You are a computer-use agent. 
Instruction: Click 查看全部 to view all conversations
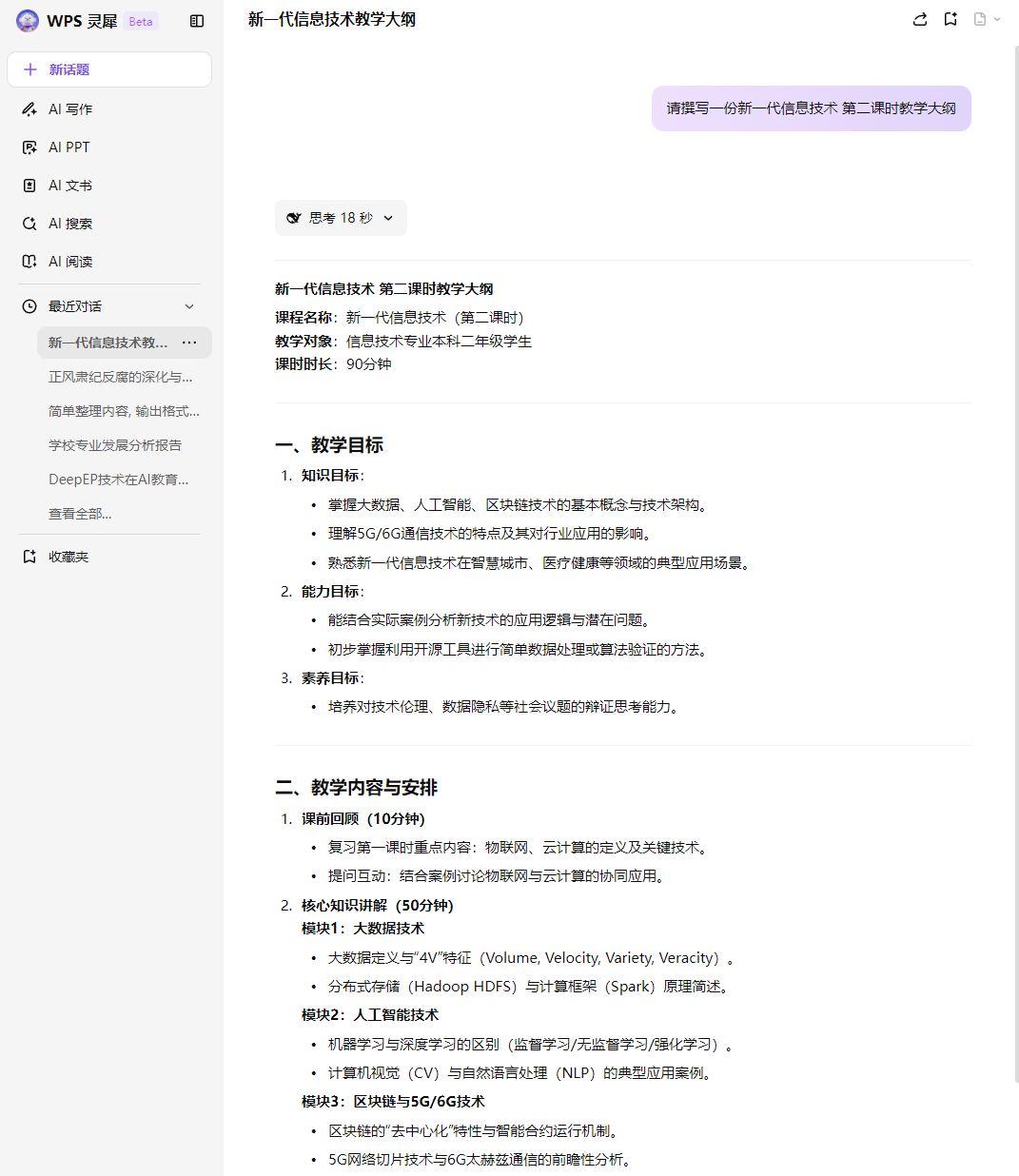coord(80,514)
